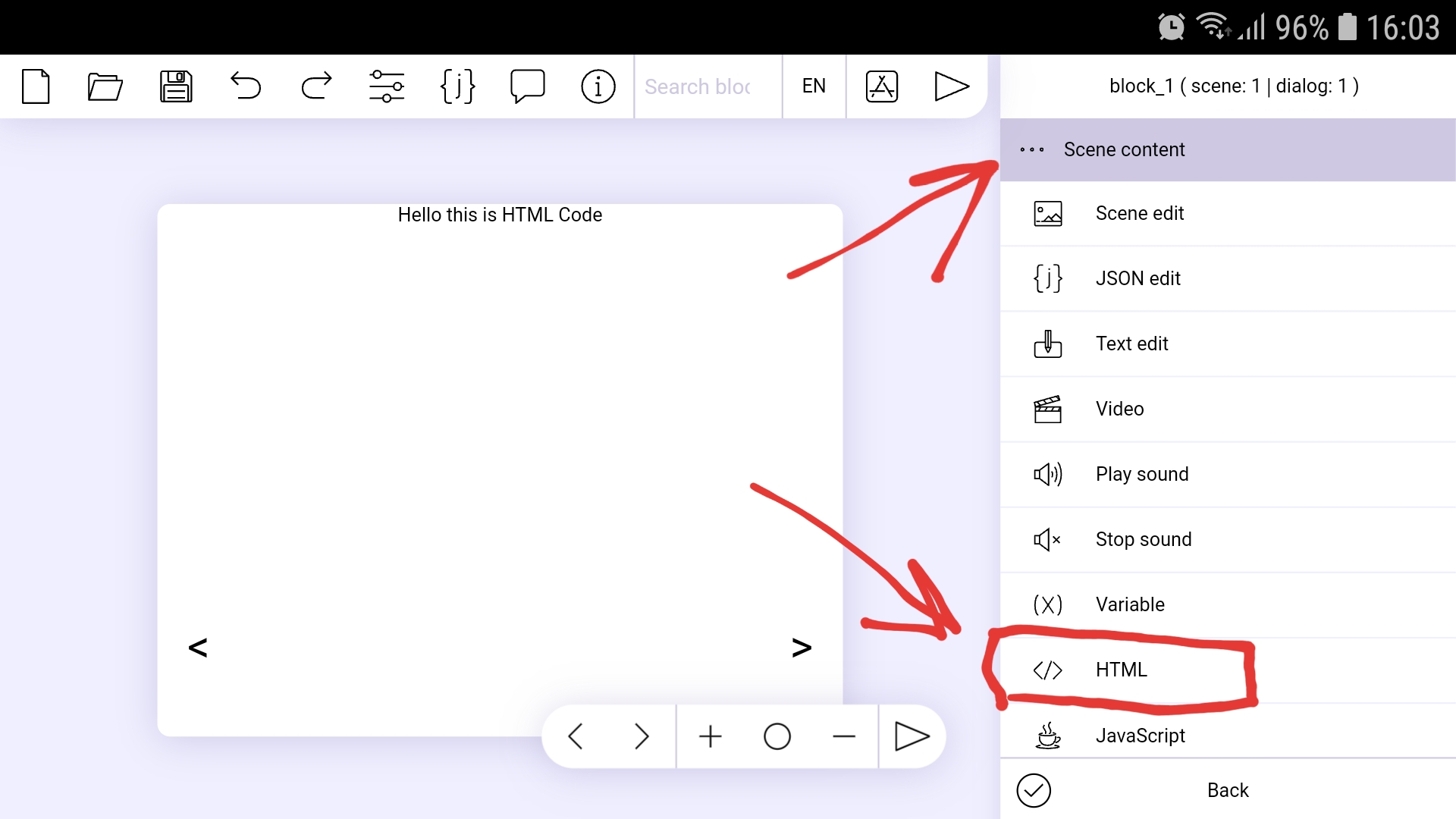Screen dimensions: 1456x819
Task: Run preview with bottom play arrow
Action: pyautogui.click(x=912, y=736)
